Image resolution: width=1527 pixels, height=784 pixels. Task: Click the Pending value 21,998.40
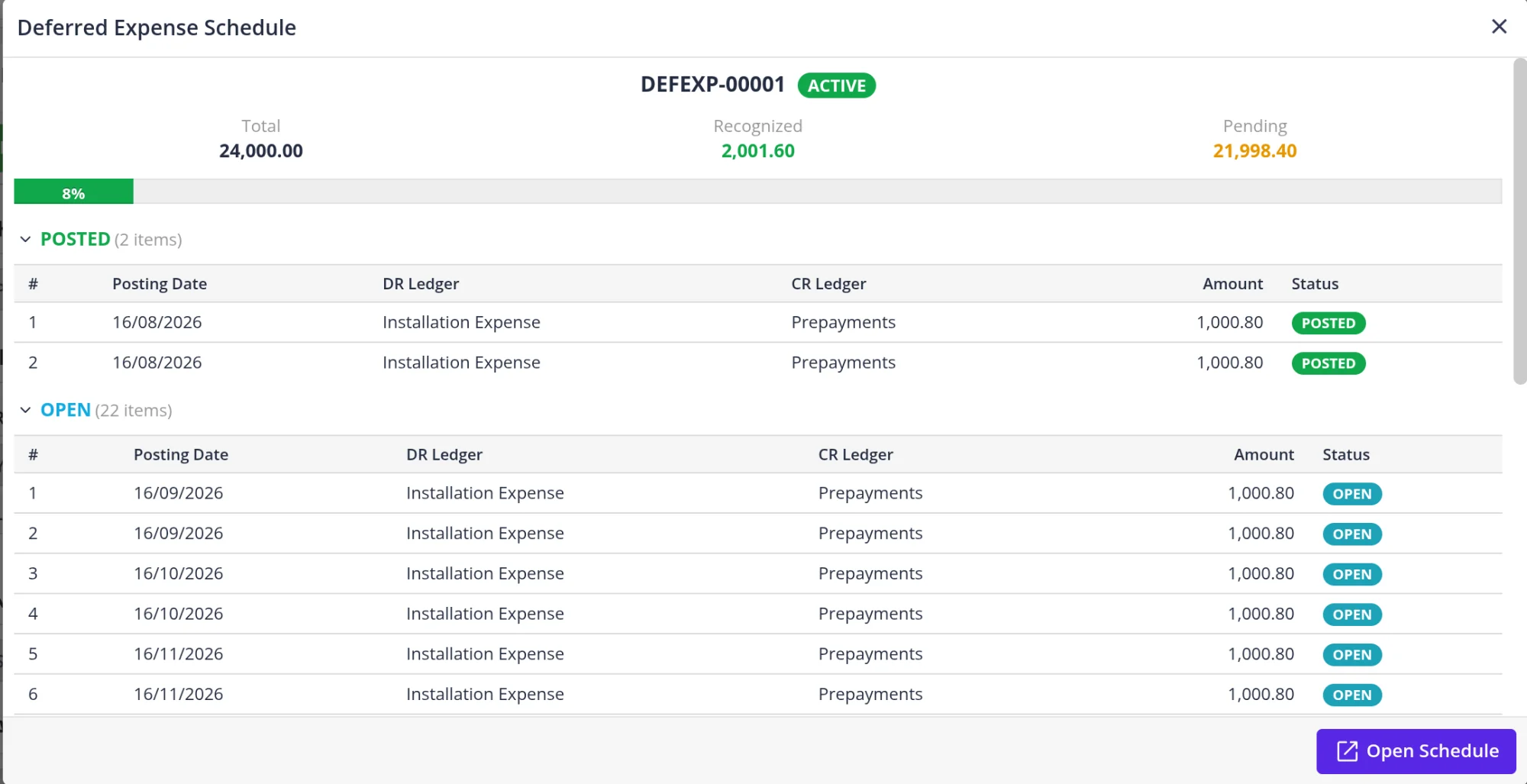point(1254,151)
